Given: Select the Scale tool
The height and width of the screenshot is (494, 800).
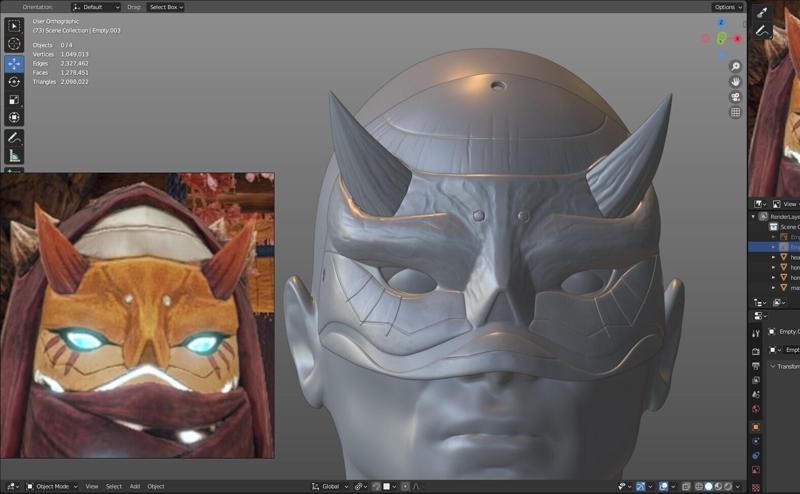Looking at the screenshot, I should coord(14,100).
